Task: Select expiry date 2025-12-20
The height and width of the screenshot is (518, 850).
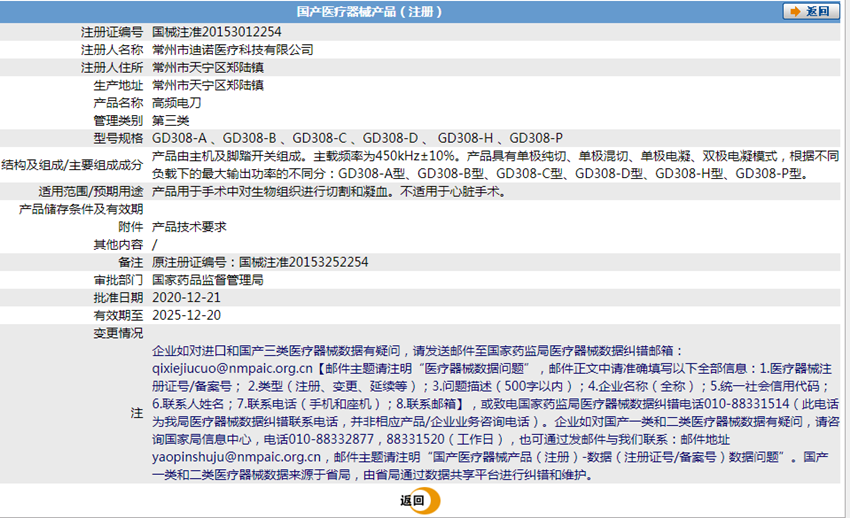Action: tap(186, 315)
